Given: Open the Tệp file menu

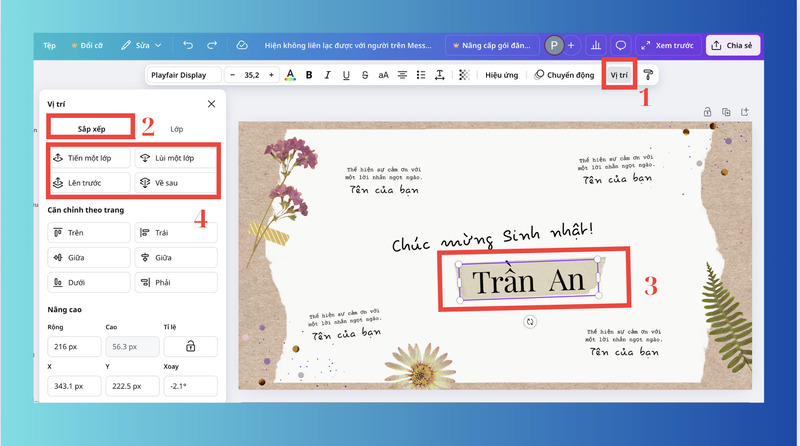Looking at the screenshot, I should pyautogui.click(x=49, y=45).
